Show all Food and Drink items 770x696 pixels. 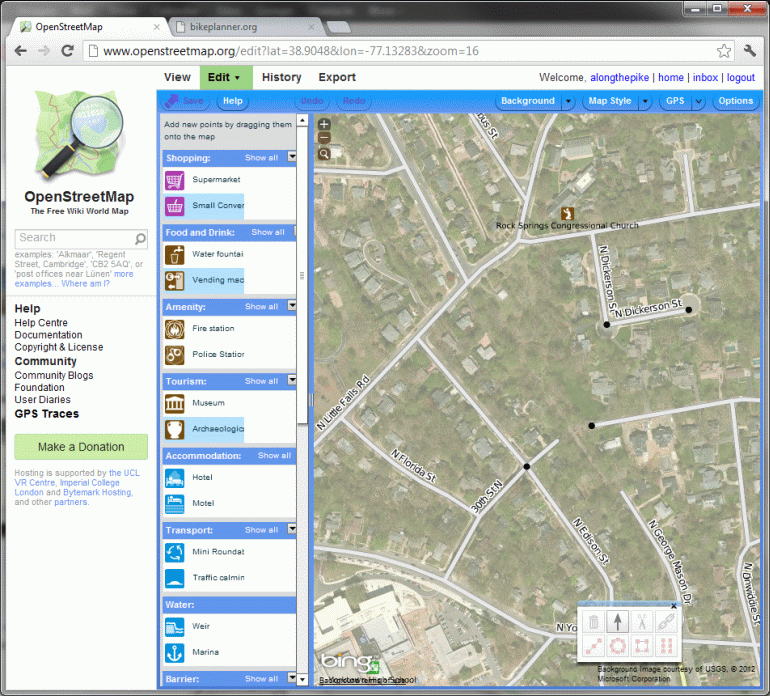click(268, 232)
